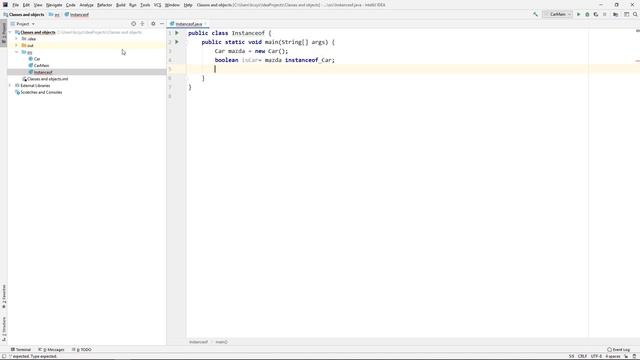
Task: Open the Tools menu
Action: pos(145,5)
